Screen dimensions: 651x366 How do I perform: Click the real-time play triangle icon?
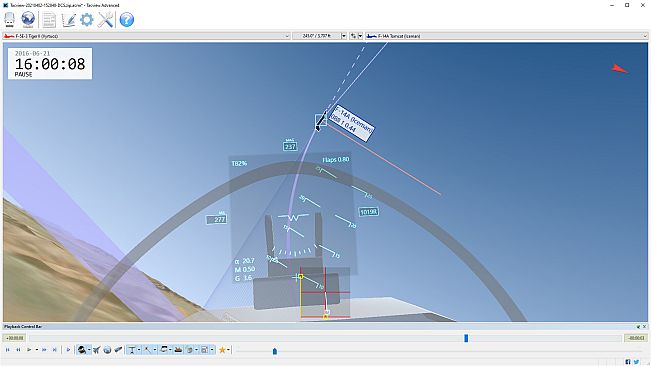pyautogui.click(x=68, y=350)
